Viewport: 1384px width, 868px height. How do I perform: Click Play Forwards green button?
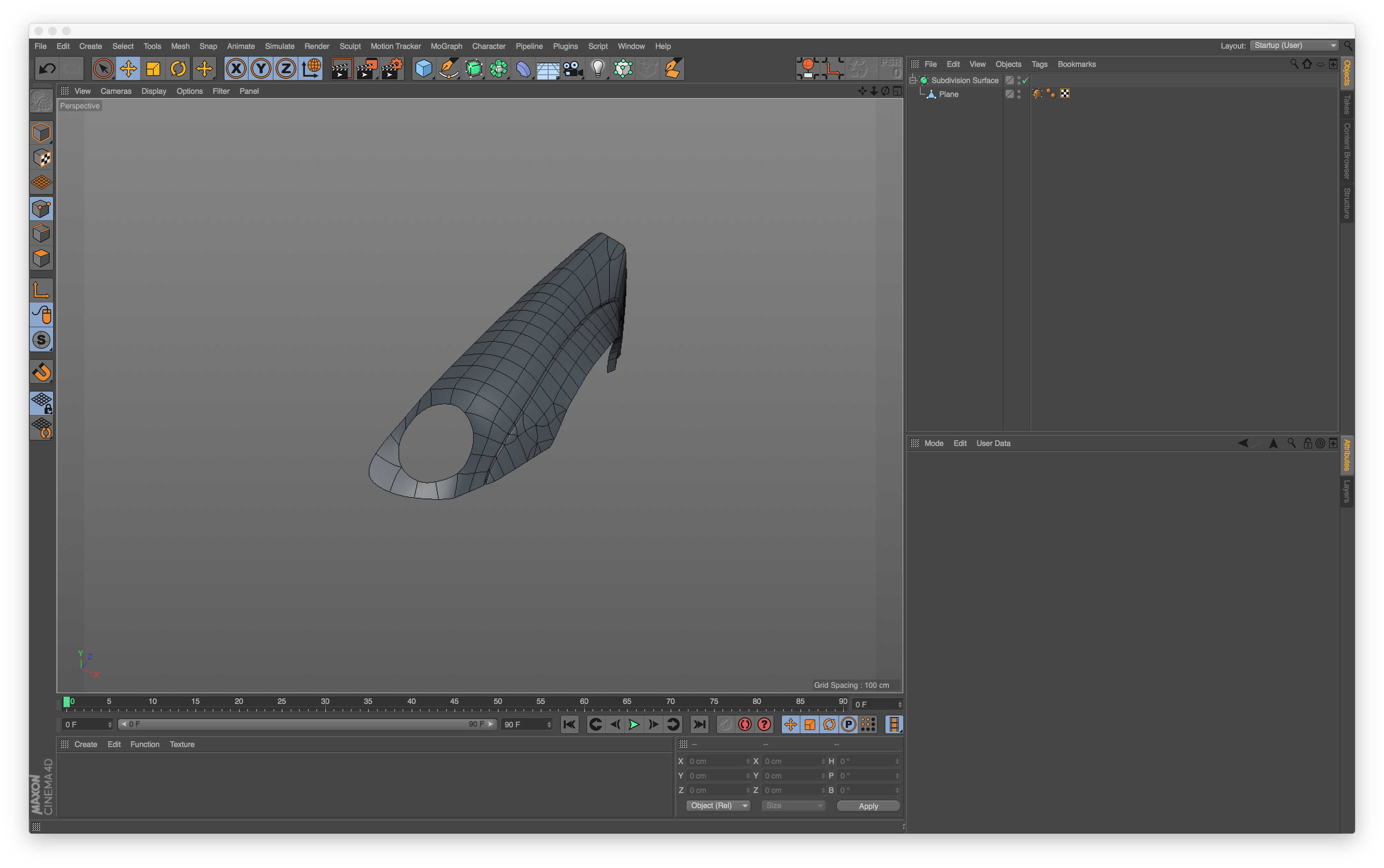[x=634, y=724]
